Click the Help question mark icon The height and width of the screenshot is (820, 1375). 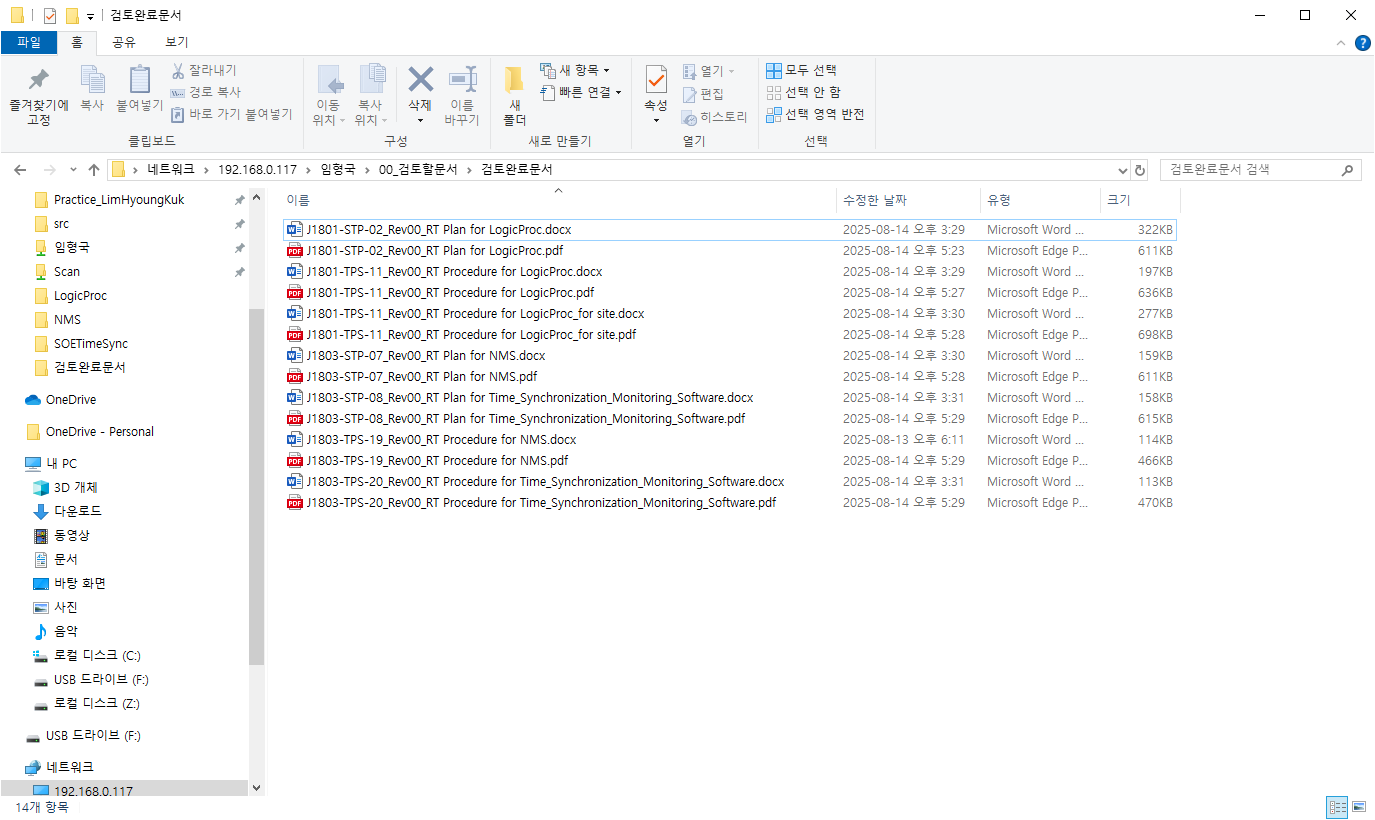[1362, 43]
